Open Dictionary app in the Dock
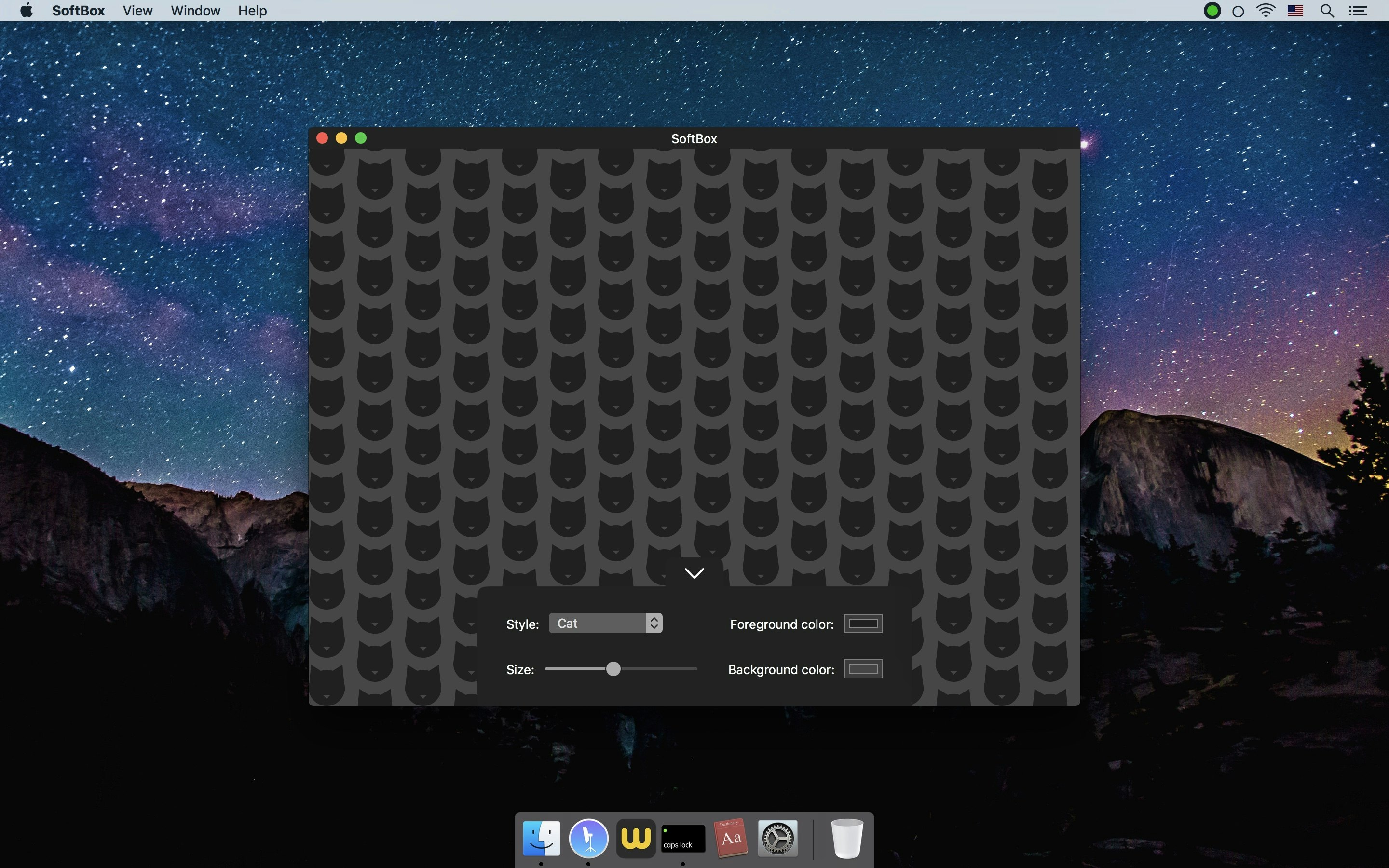This screenshot has height=868, width=1389. click(730, 838)
